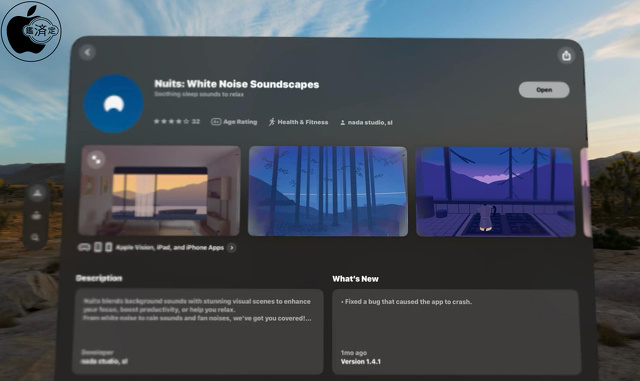Viewport: 640px width, 381px height.
Task: Click the 1mo ago timestamp
Action: pos(354,353)
